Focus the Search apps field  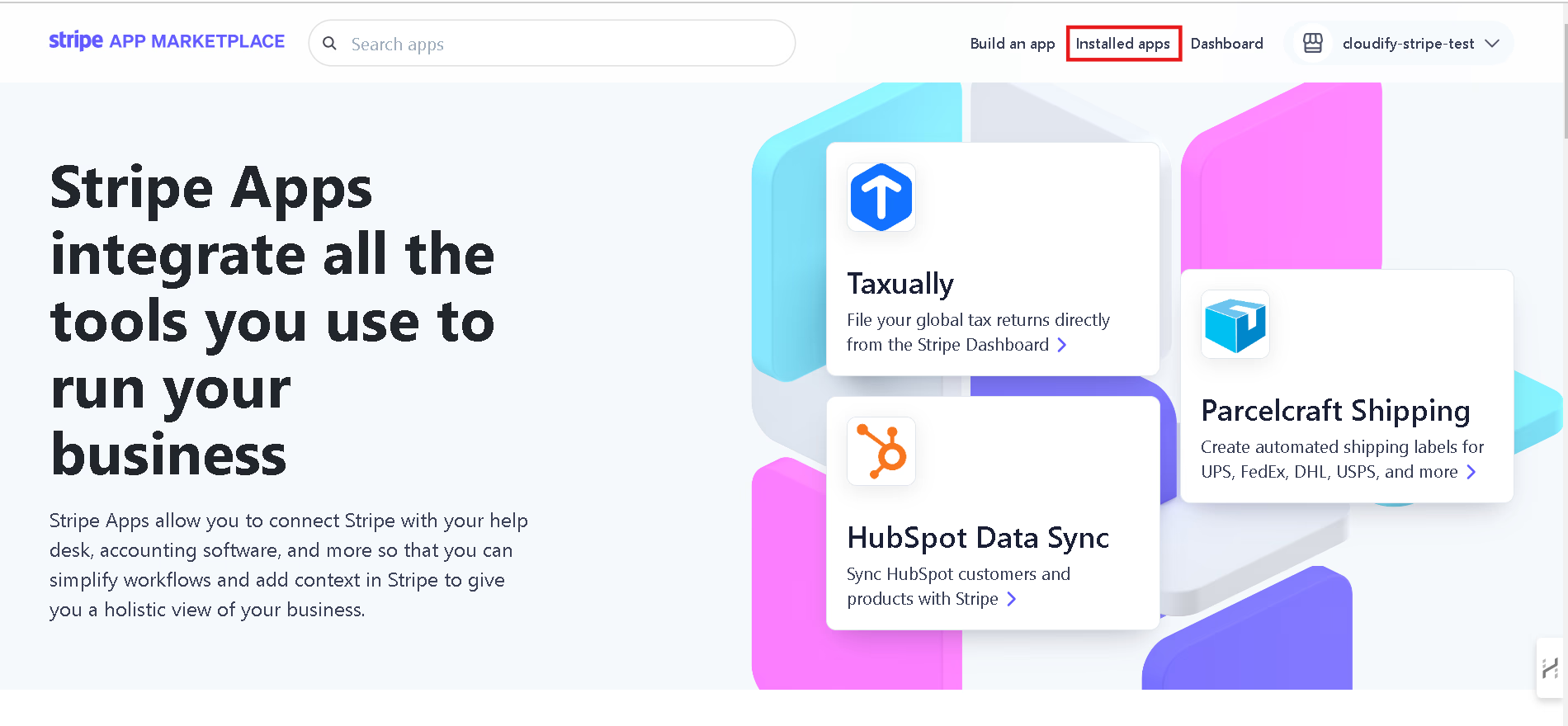[551, 44]
